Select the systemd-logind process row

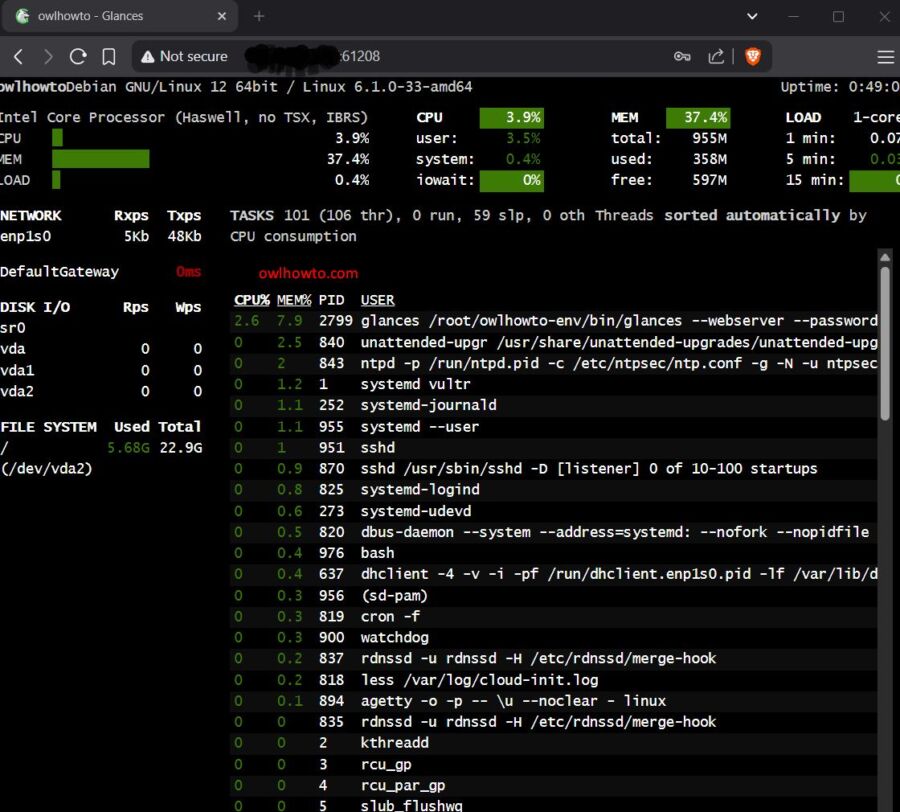(553, 489)
